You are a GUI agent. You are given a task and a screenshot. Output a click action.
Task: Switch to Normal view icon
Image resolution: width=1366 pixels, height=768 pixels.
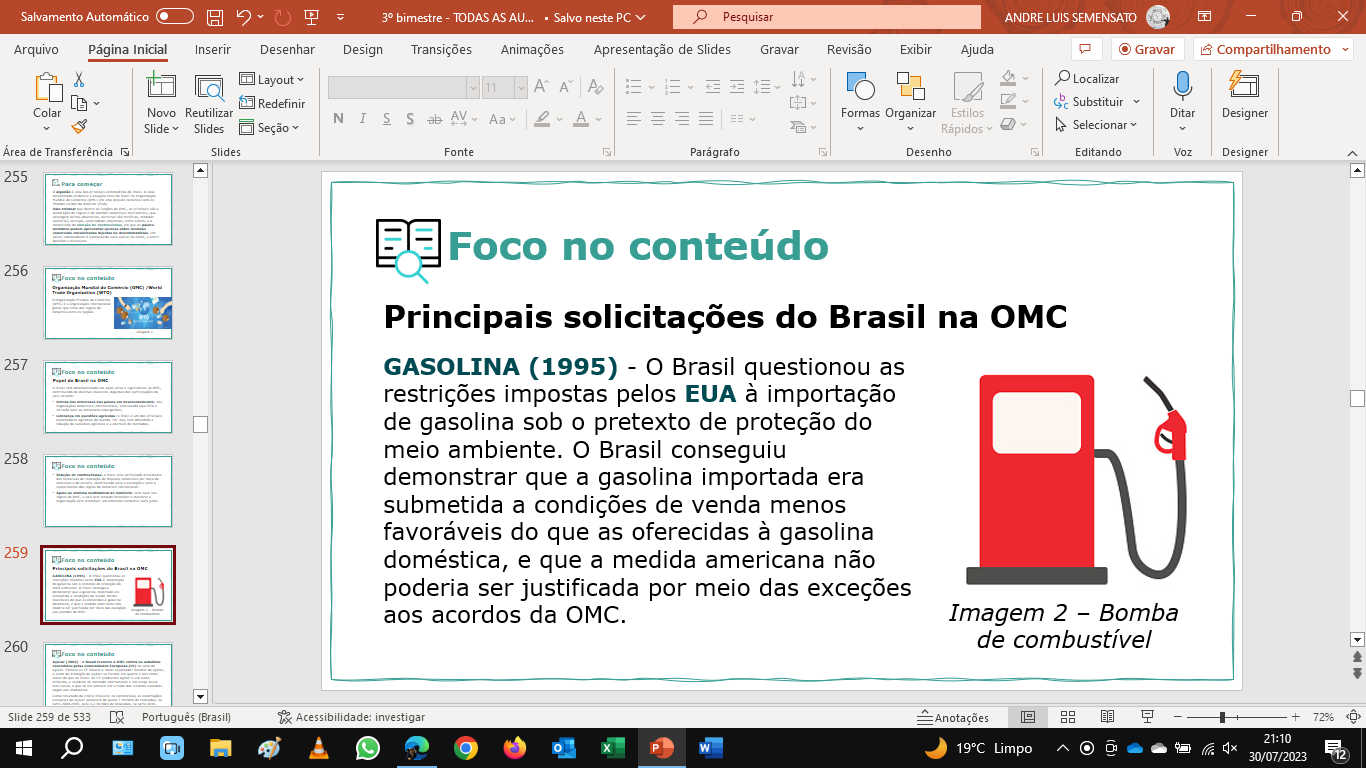pos(1028,717)
